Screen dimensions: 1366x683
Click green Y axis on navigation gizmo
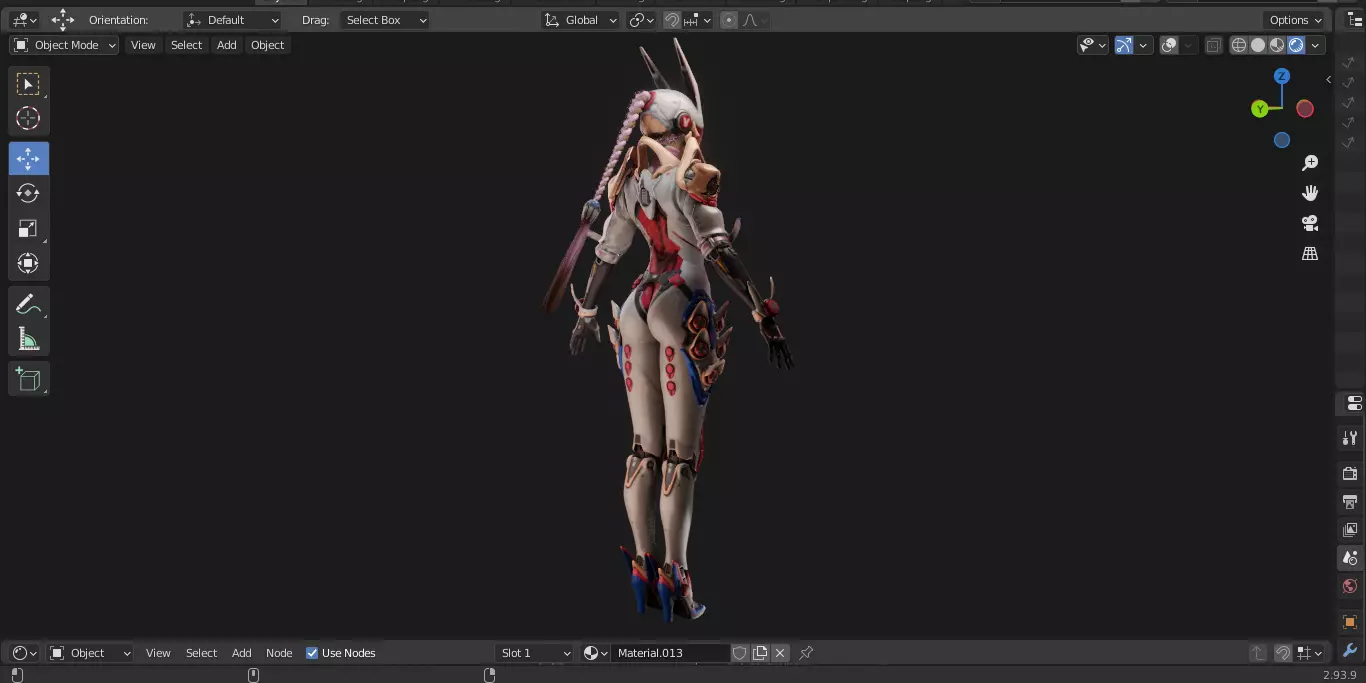(x=1260, y=109)
